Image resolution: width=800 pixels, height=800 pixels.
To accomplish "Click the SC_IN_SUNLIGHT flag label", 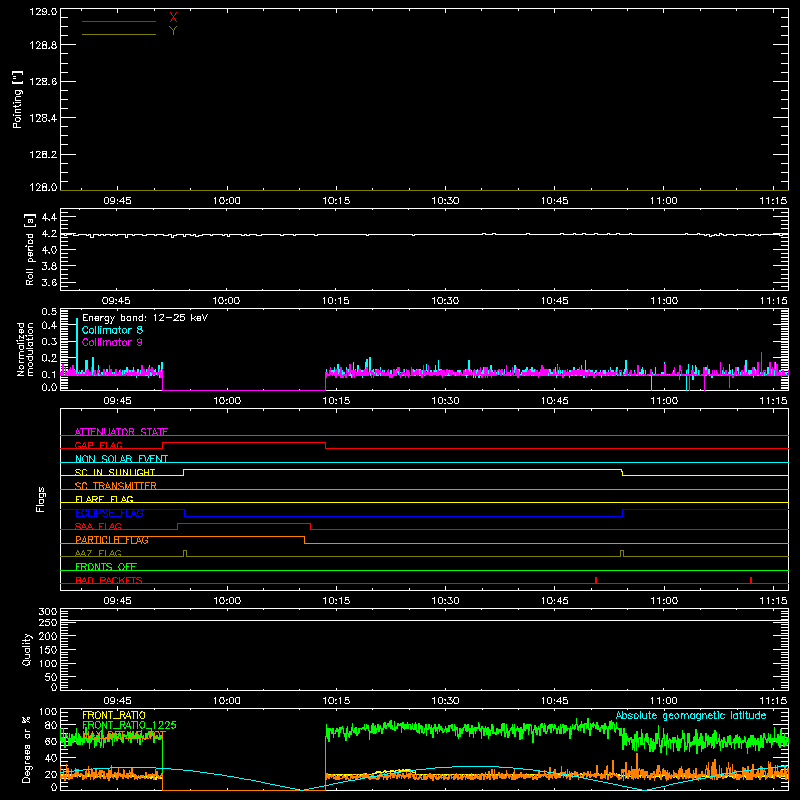I will (115, 472).
